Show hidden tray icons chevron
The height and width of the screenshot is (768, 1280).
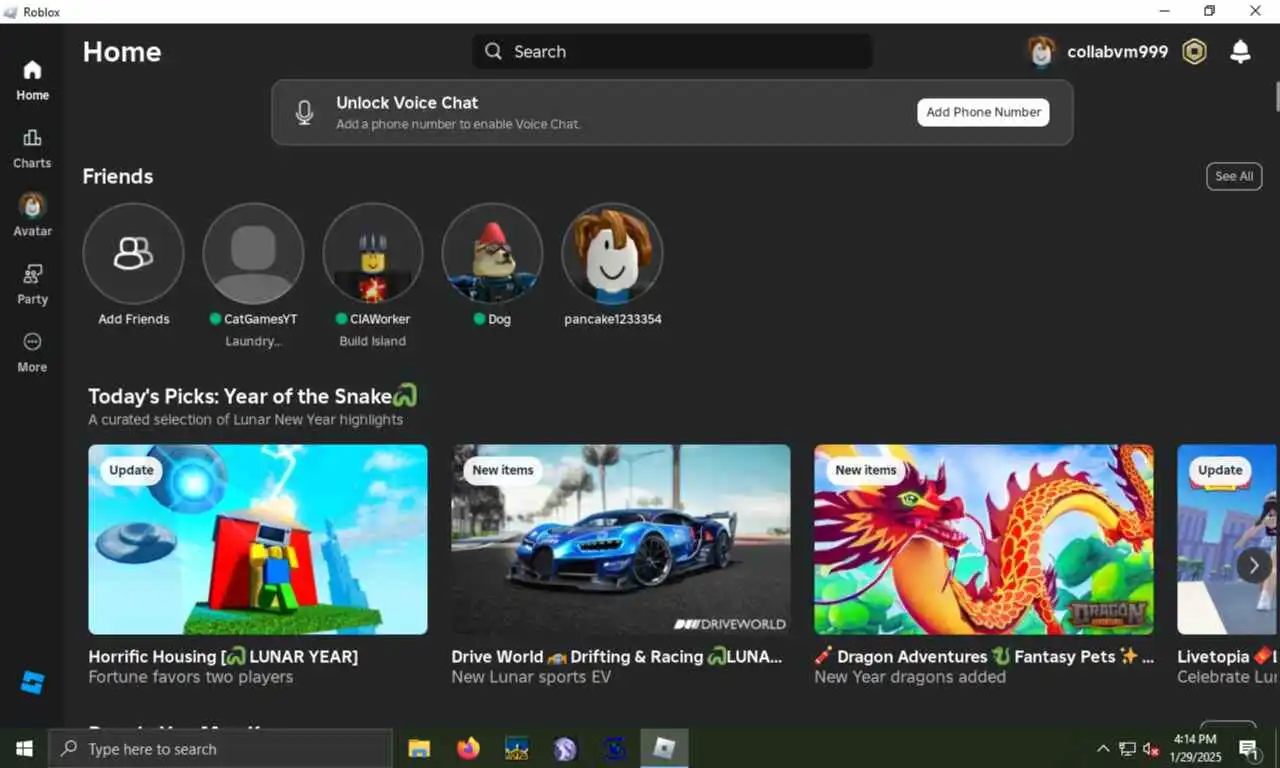(1103, 749)
